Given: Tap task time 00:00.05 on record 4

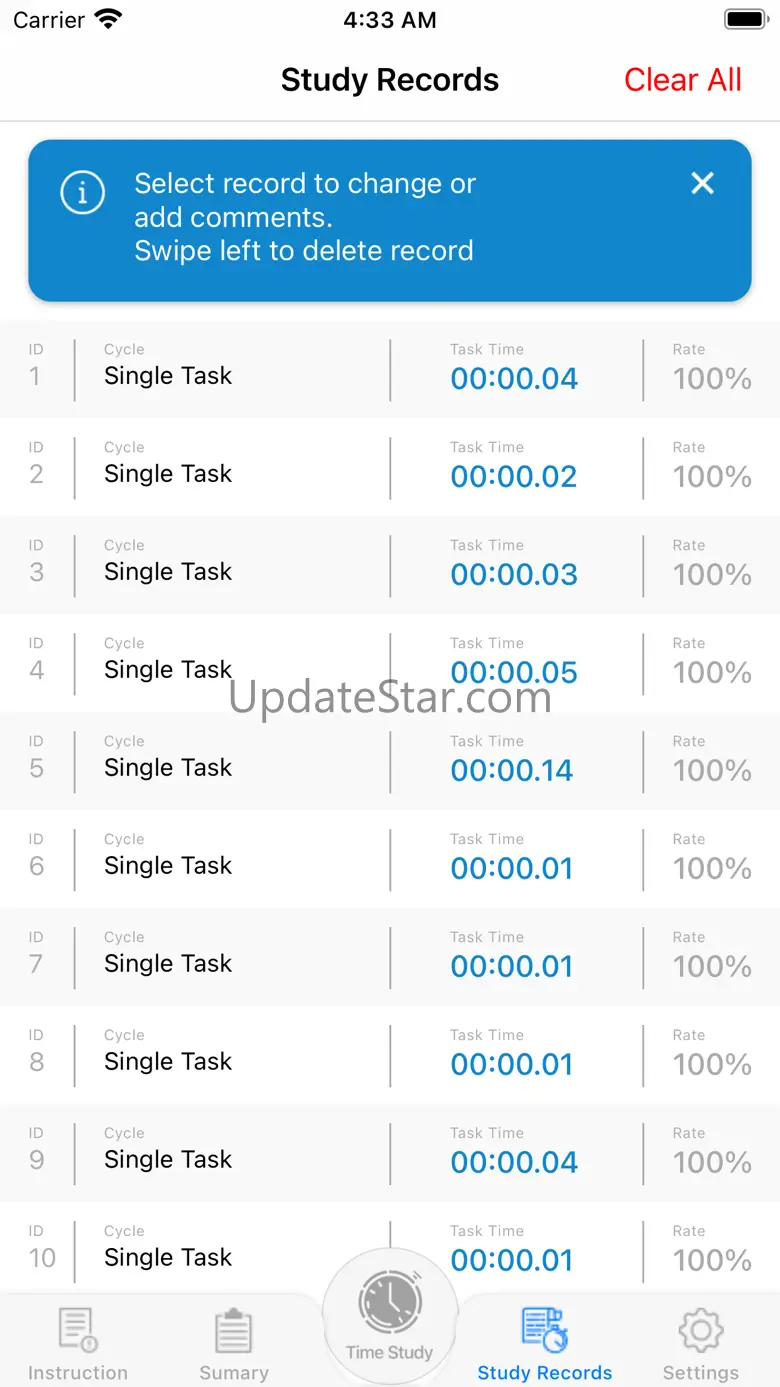Looking at the screenshot, I should [x=514, y=672].
